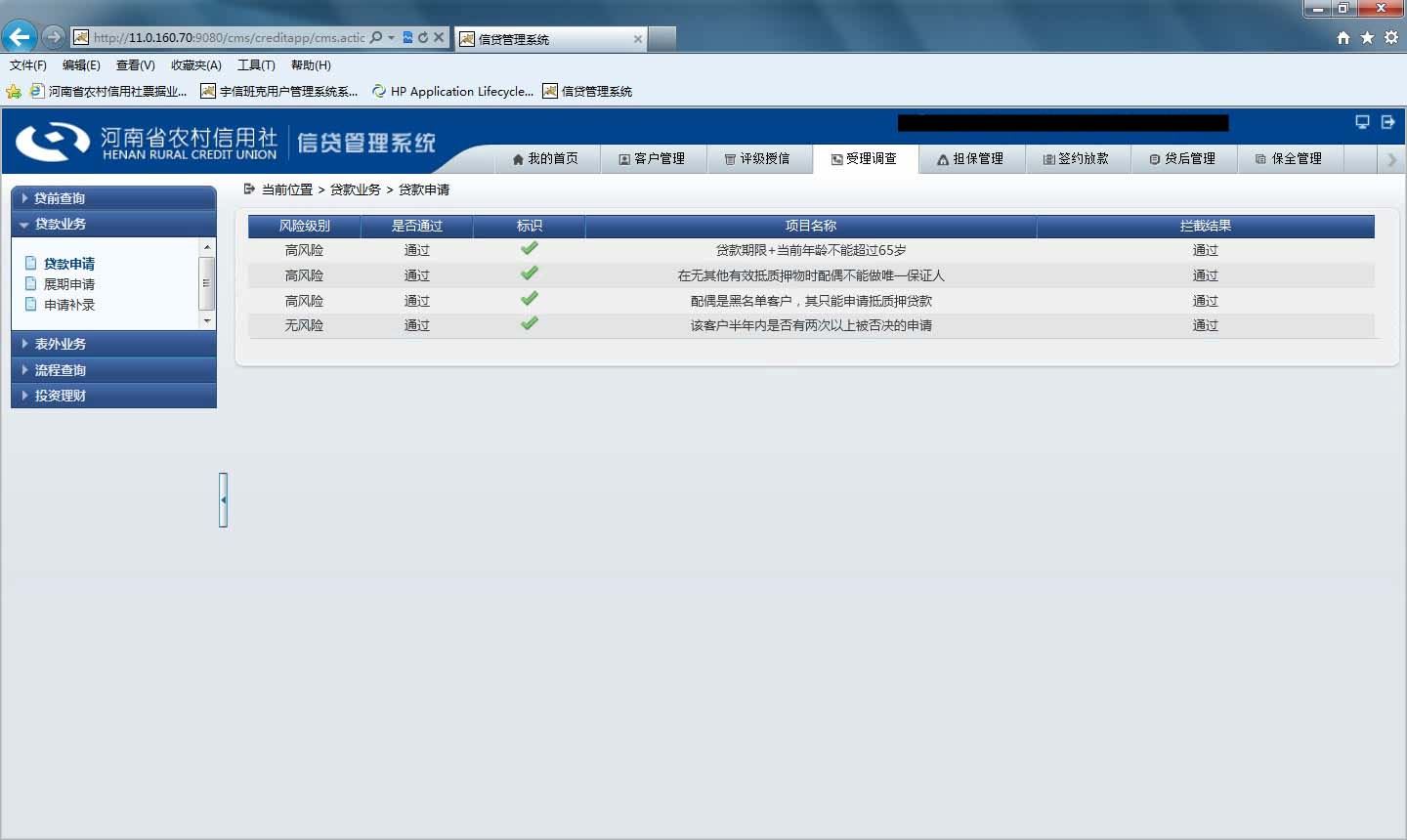Viewport: 1407px width, 840px height.
Task: Open 宇信班克用户管理系统 bookmark
Action: click(279, 91)
